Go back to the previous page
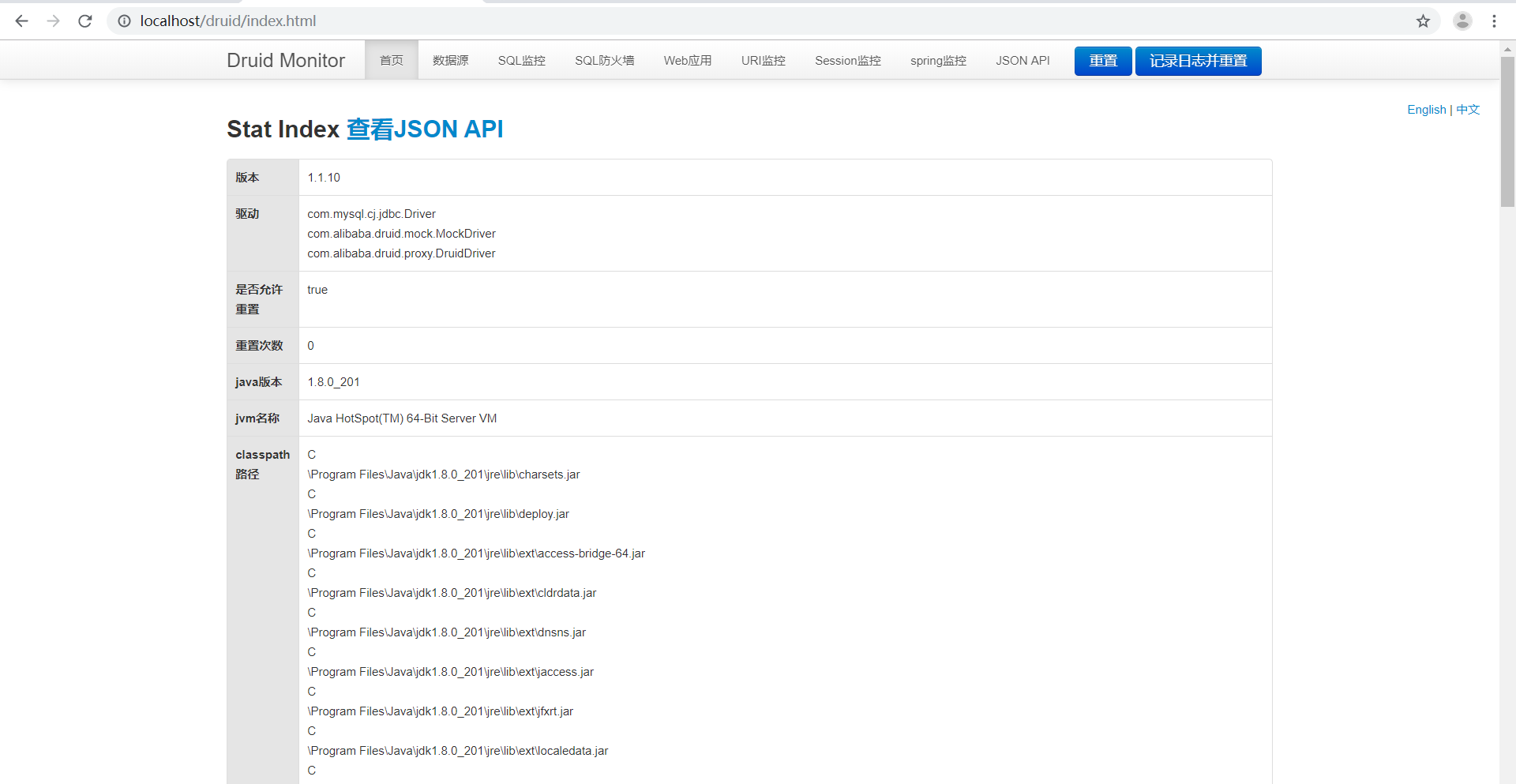This screenshot has height=784, width=1516. (x=22, y=21)
